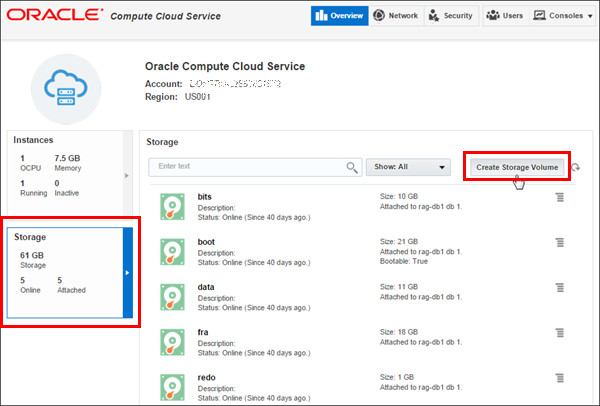Open the menu icon for bits volume
This screenshot has height=406, width=600.
click(560, 197)
